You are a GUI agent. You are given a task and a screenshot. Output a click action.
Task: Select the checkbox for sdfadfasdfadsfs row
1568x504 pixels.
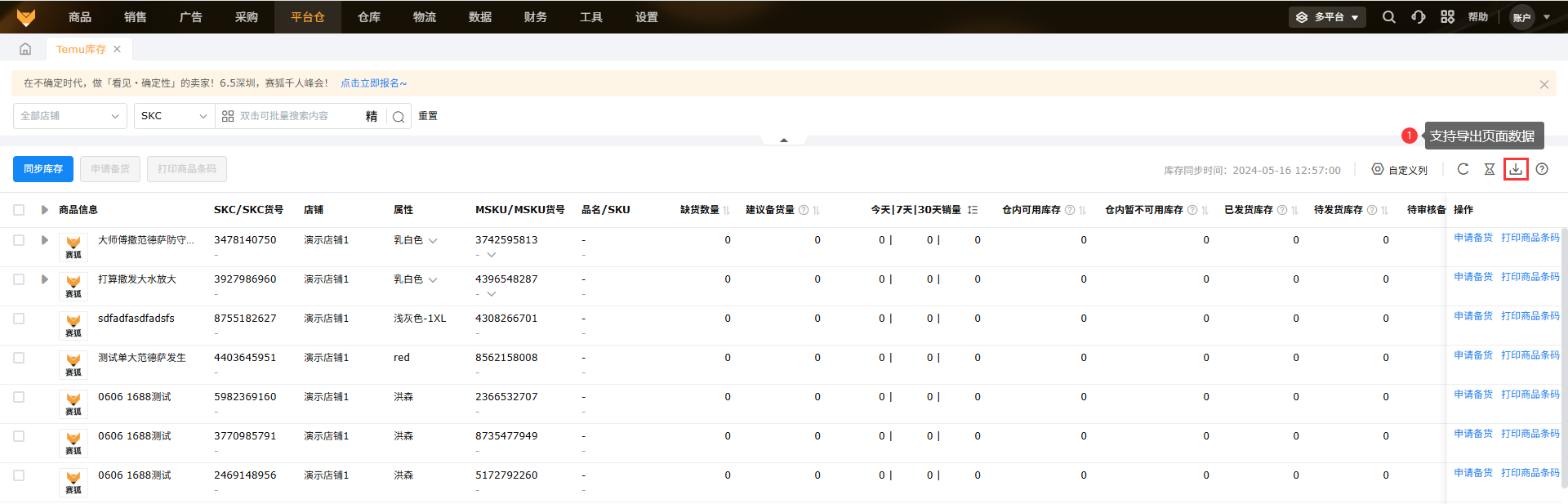coord(19,319)
